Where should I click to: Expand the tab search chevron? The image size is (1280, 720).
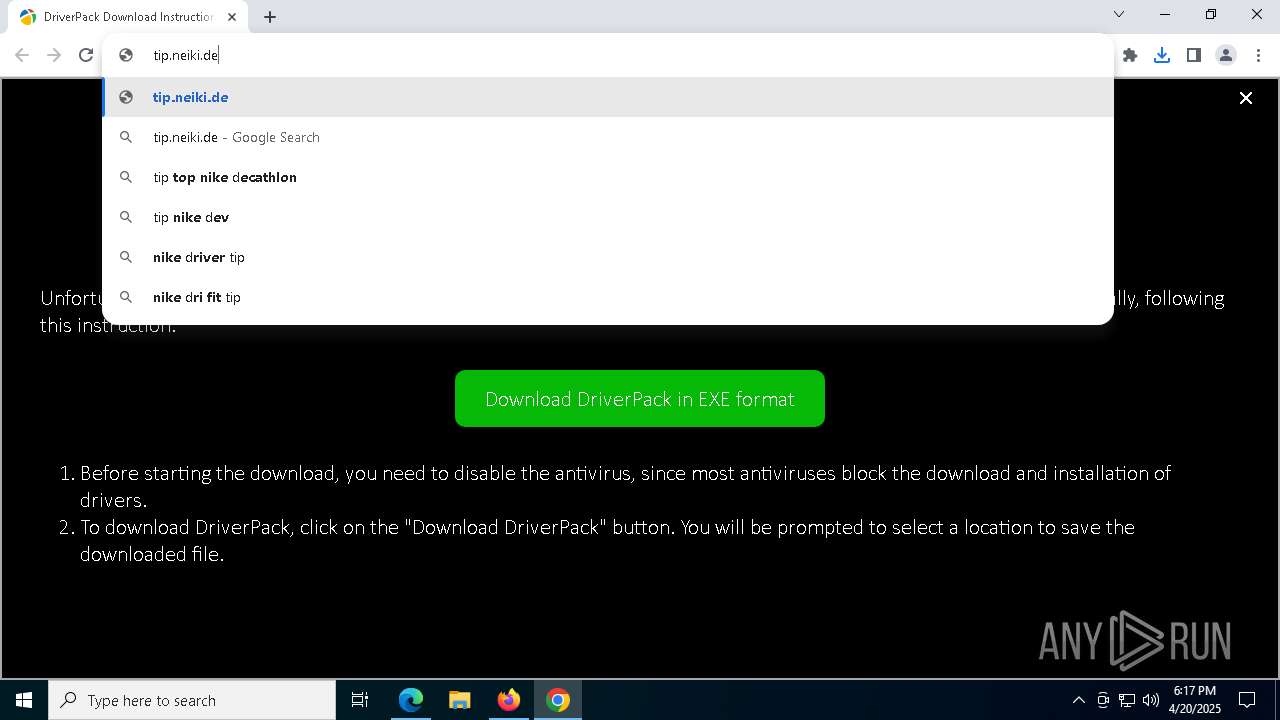(x=1119, y=14)
